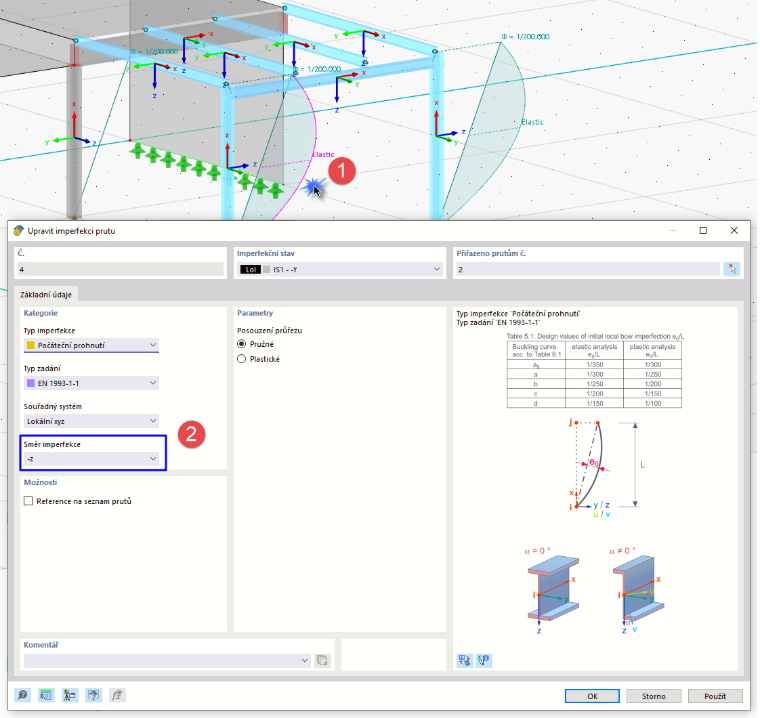Open the formula fx script icon

coord(117,695)
